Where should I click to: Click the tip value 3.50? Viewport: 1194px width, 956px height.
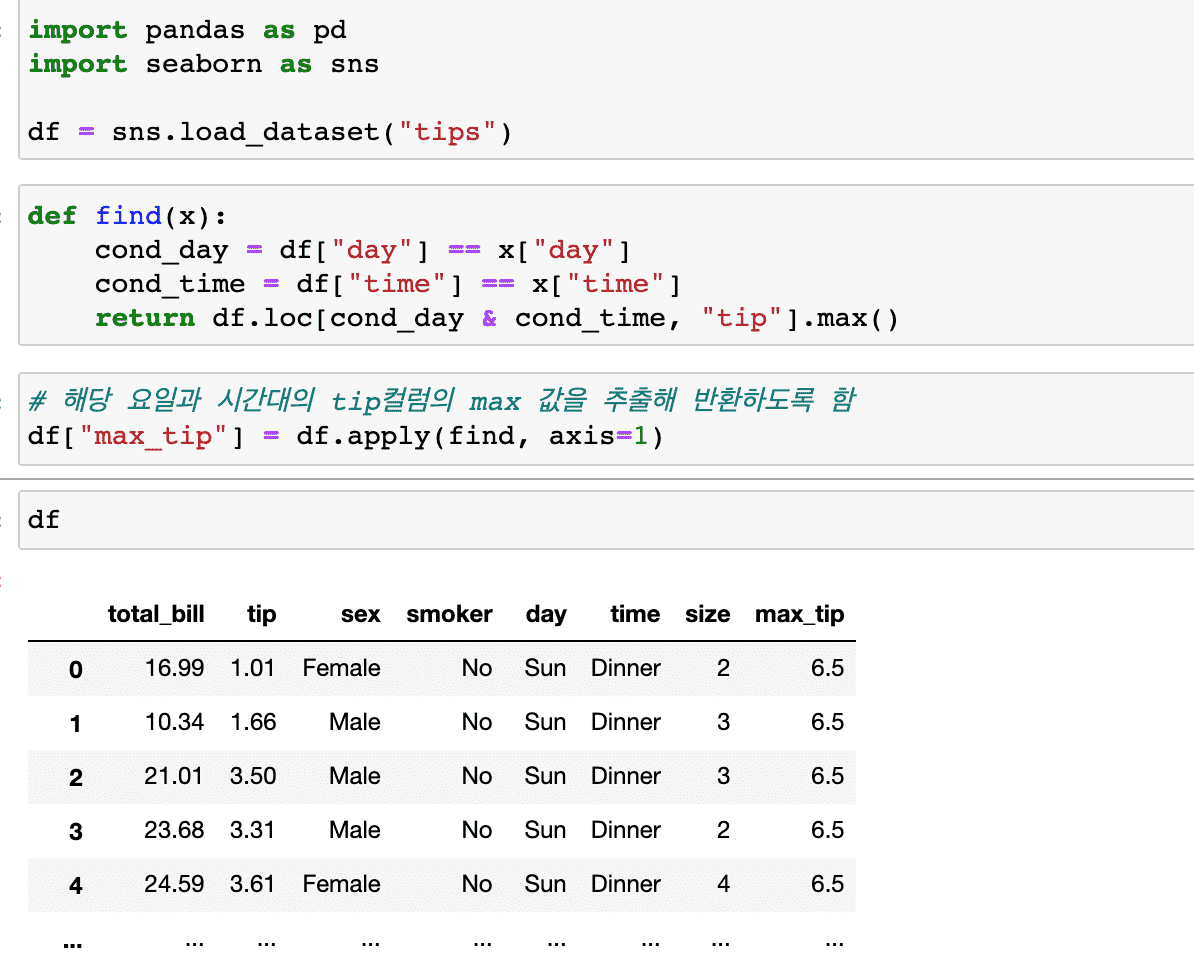tap(253, 776)
